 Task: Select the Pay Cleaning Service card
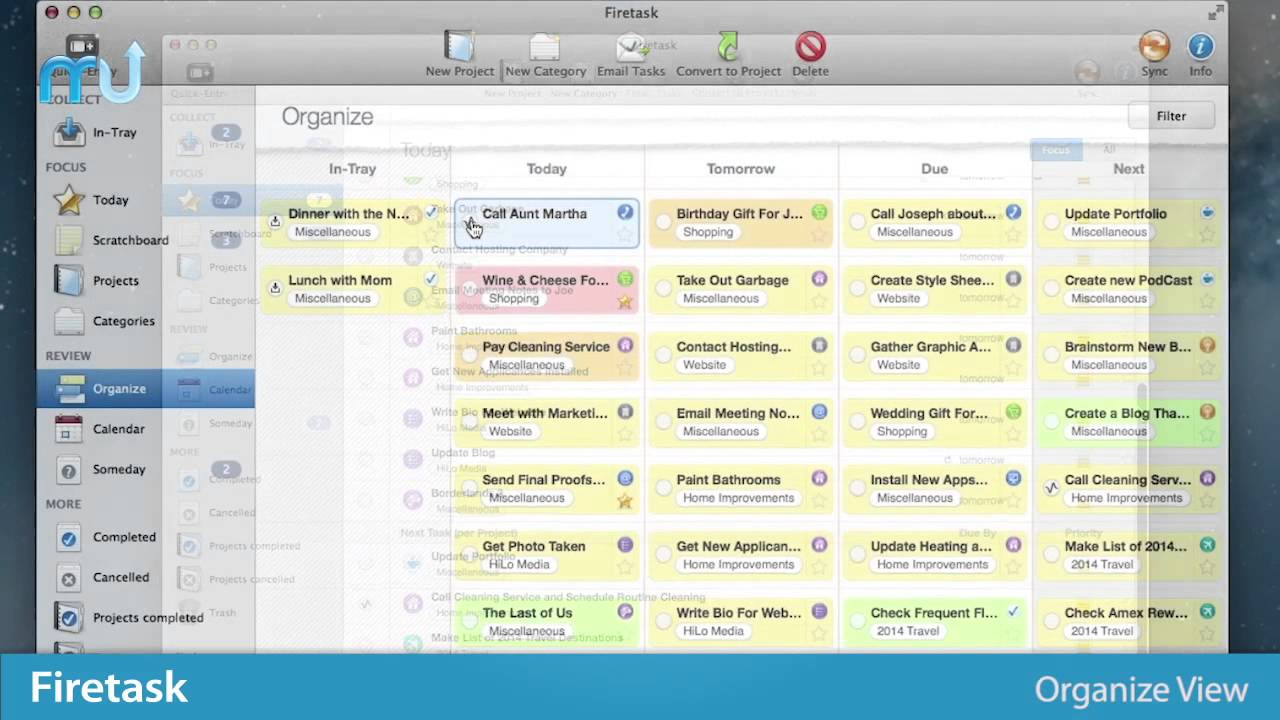546,355
